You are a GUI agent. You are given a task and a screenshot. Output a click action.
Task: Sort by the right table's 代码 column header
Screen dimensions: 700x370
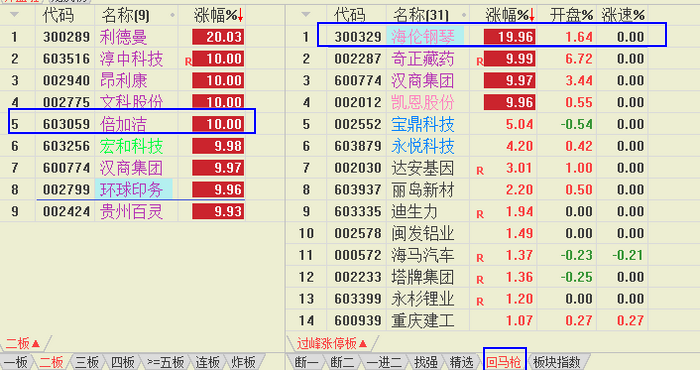[x=349, y=16]
